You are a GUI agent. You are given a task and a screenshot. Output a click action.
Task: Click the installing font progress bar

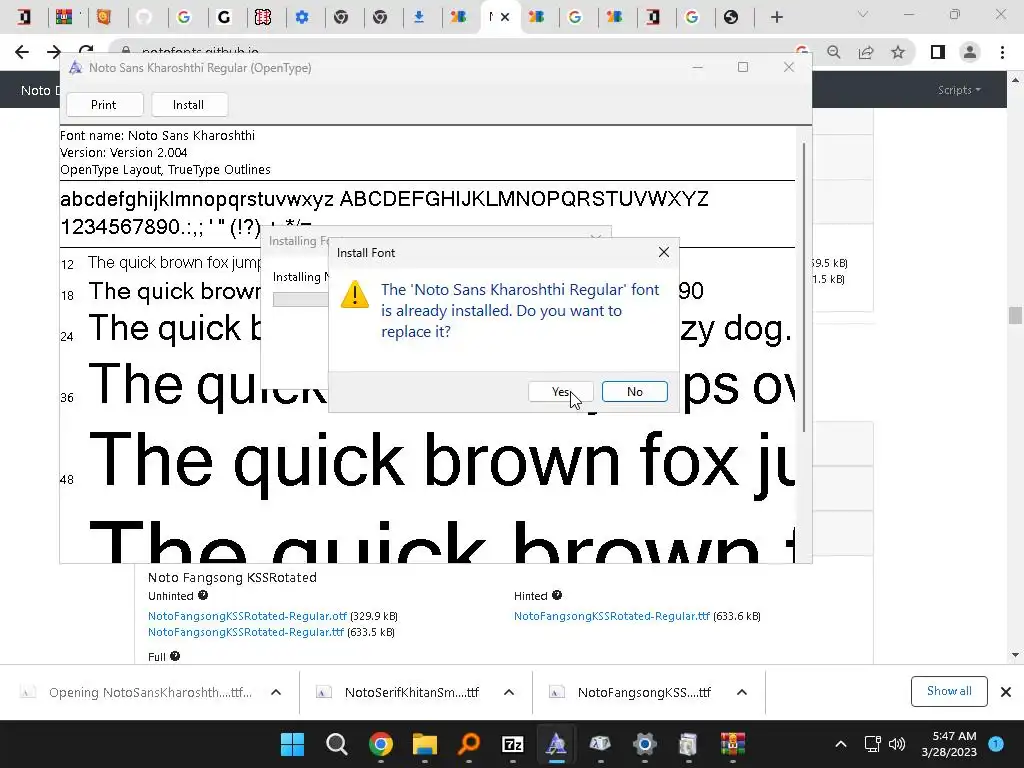[300, 299]
